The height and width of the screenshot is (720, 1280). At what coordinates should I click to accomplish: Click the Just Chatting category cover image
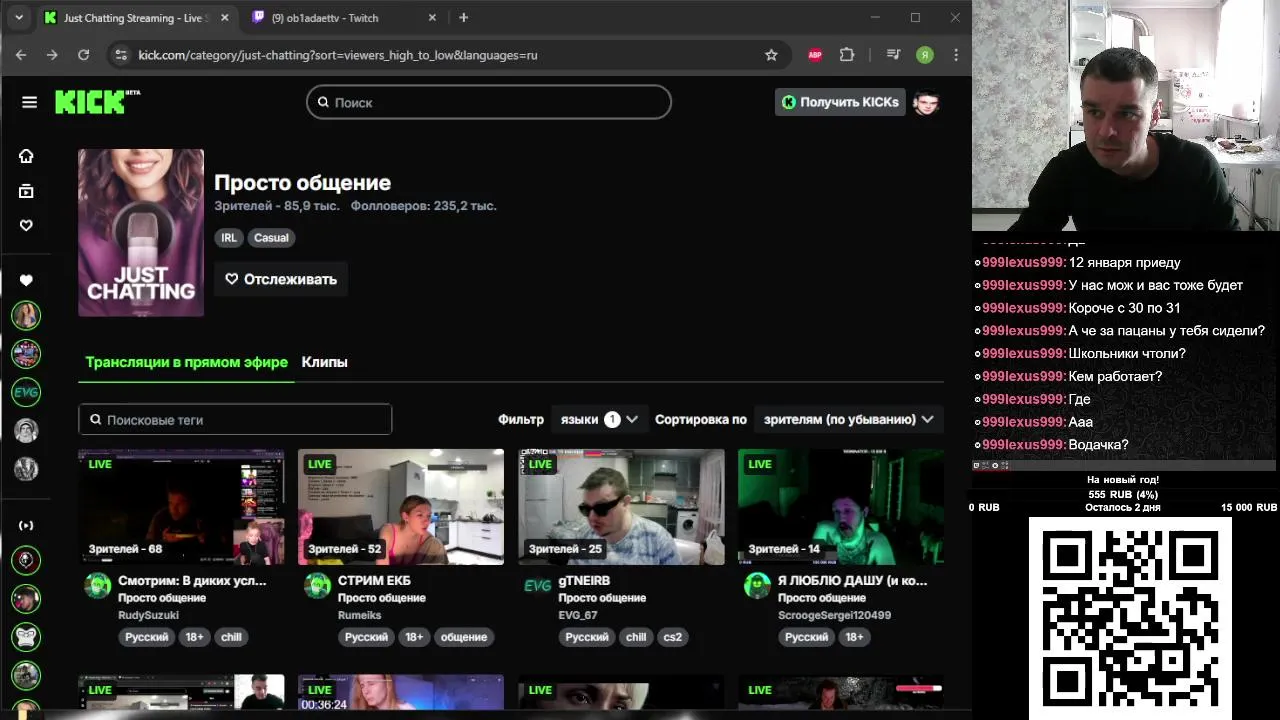[x=141, y=233]
